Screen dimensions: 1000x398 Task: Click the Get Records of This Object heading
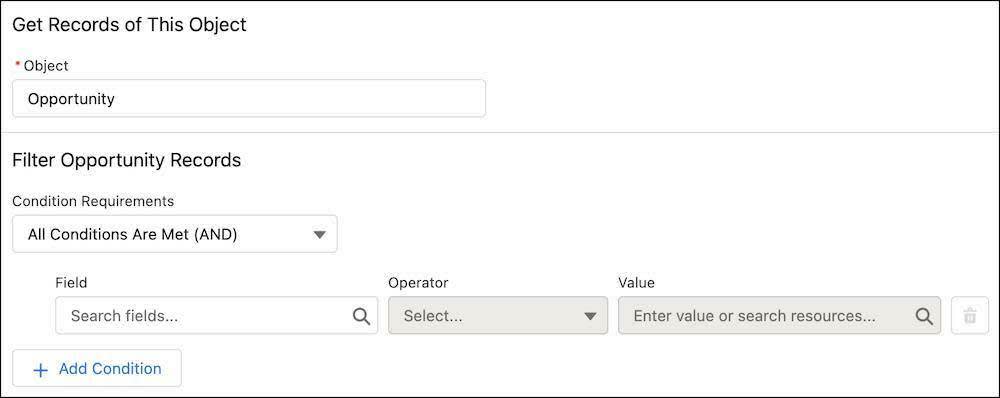pyautogui.click(x=129, y=25)
